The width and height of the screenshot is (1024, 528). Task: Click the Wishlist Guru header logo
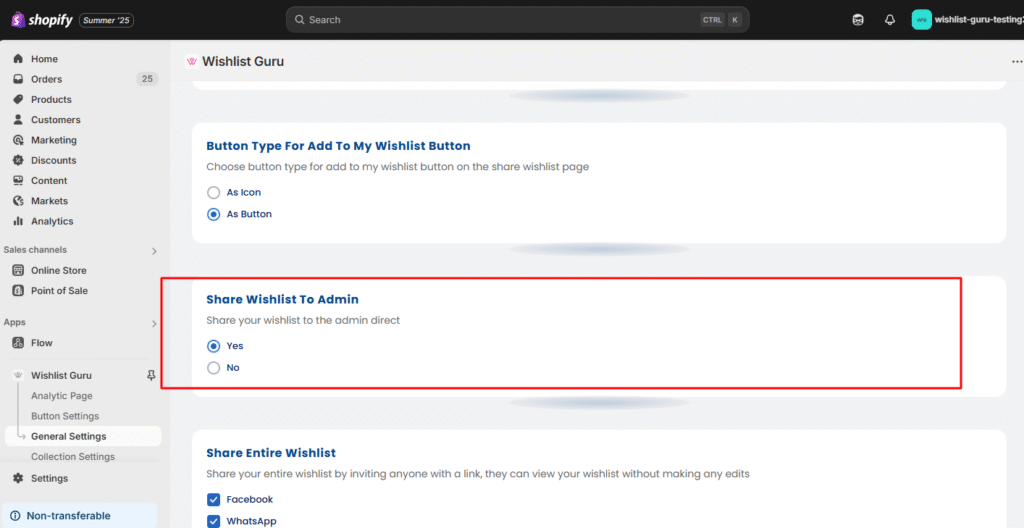[x=192, y=61]
